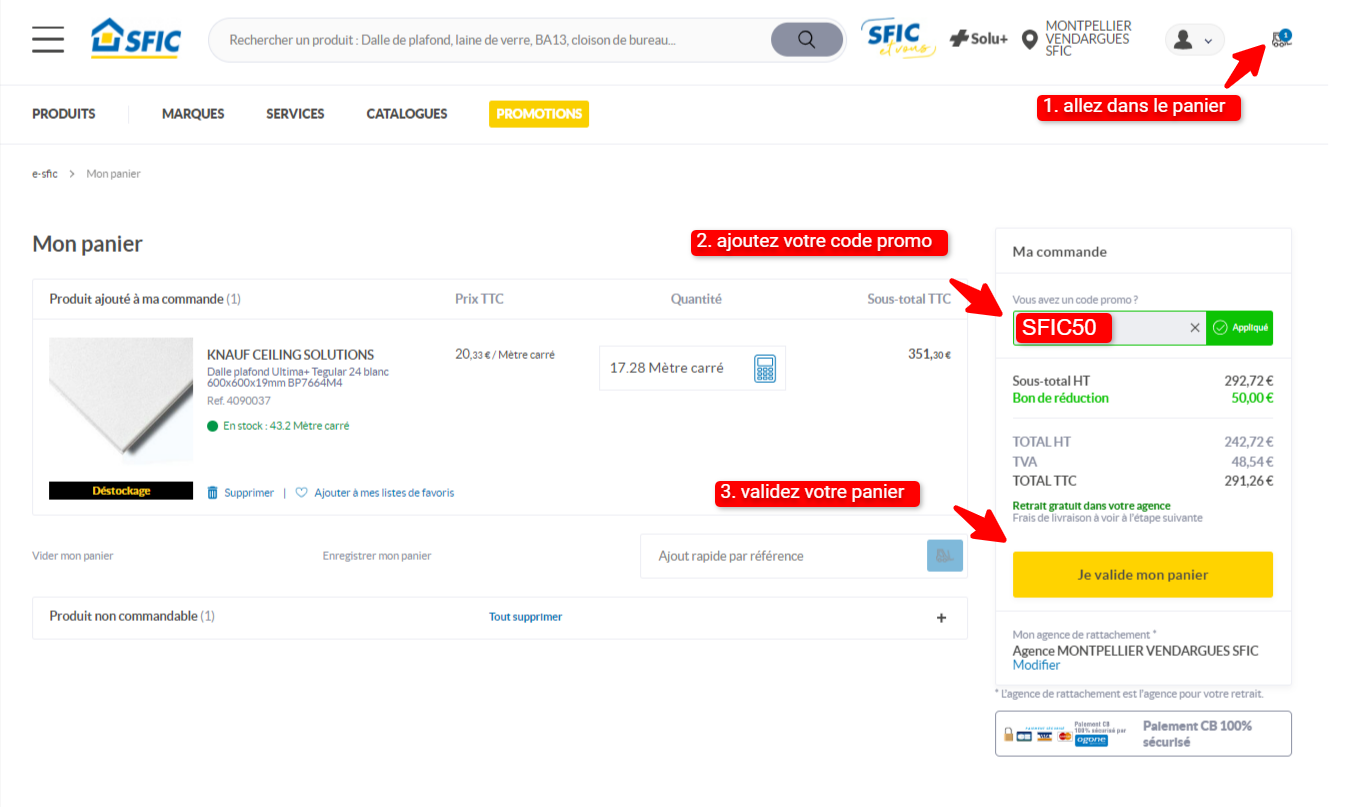Expand the Produit non commandable section

(x=941, y=618)
